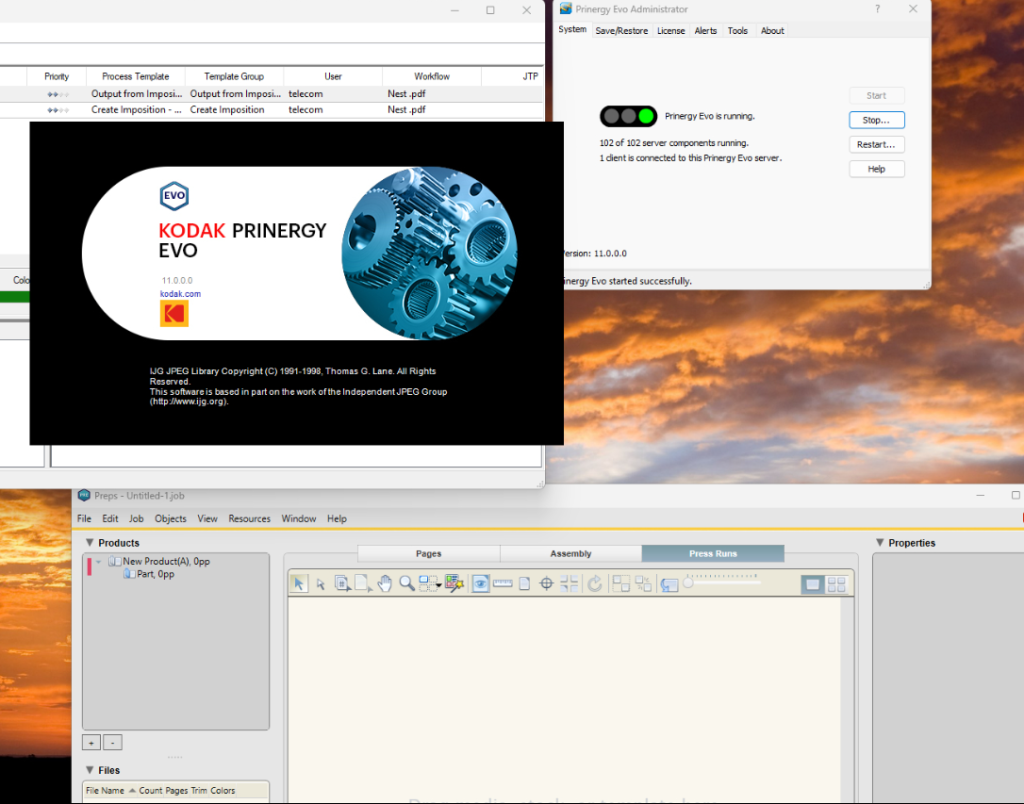The height and width of the screenshot is (804, 1024).
Task: Click the rotate refresh icon in toolbar
Action: point(595,584)
